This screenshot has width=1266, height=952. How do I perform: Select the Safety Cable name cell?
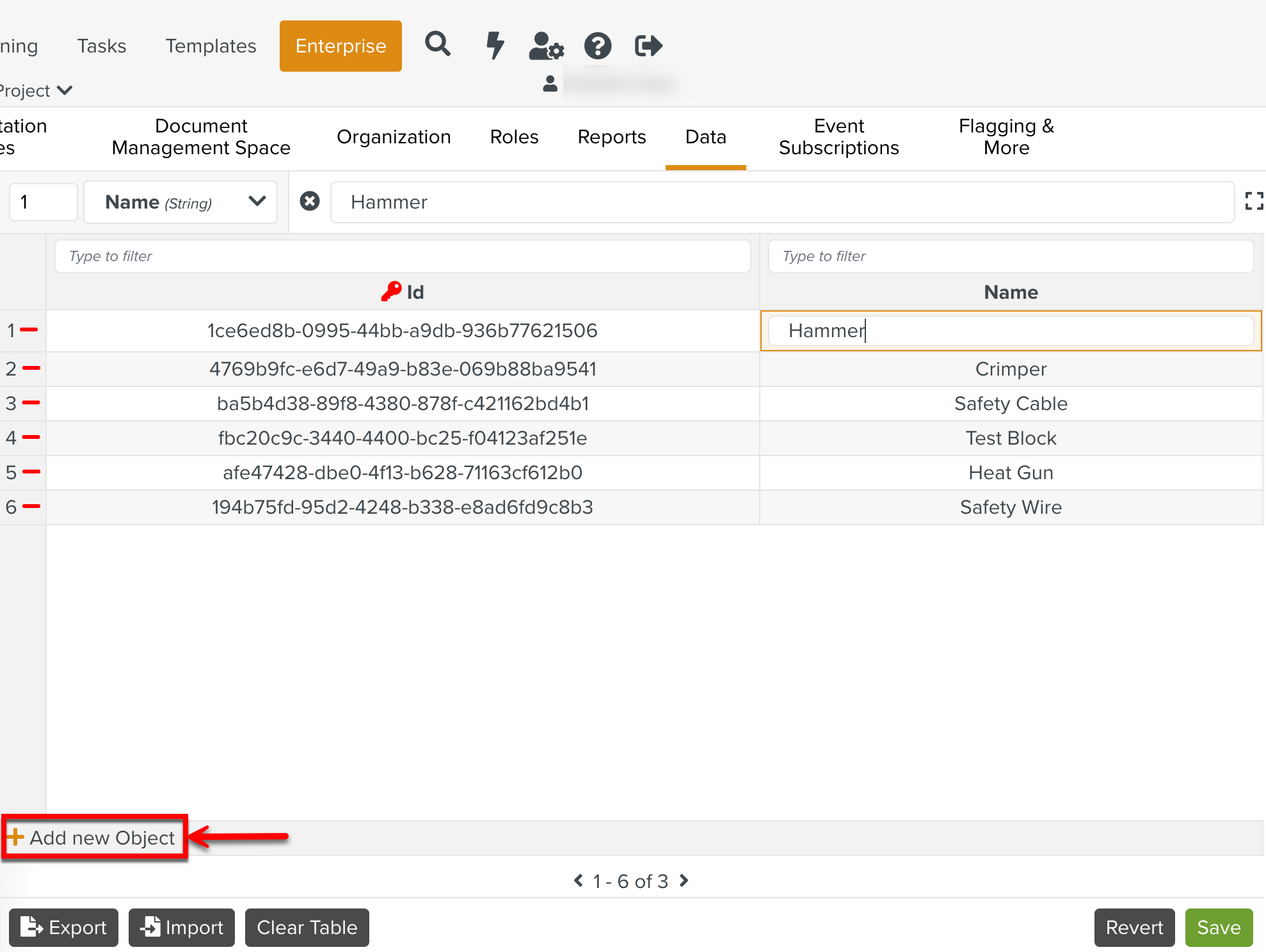(x=1011, y=404)
